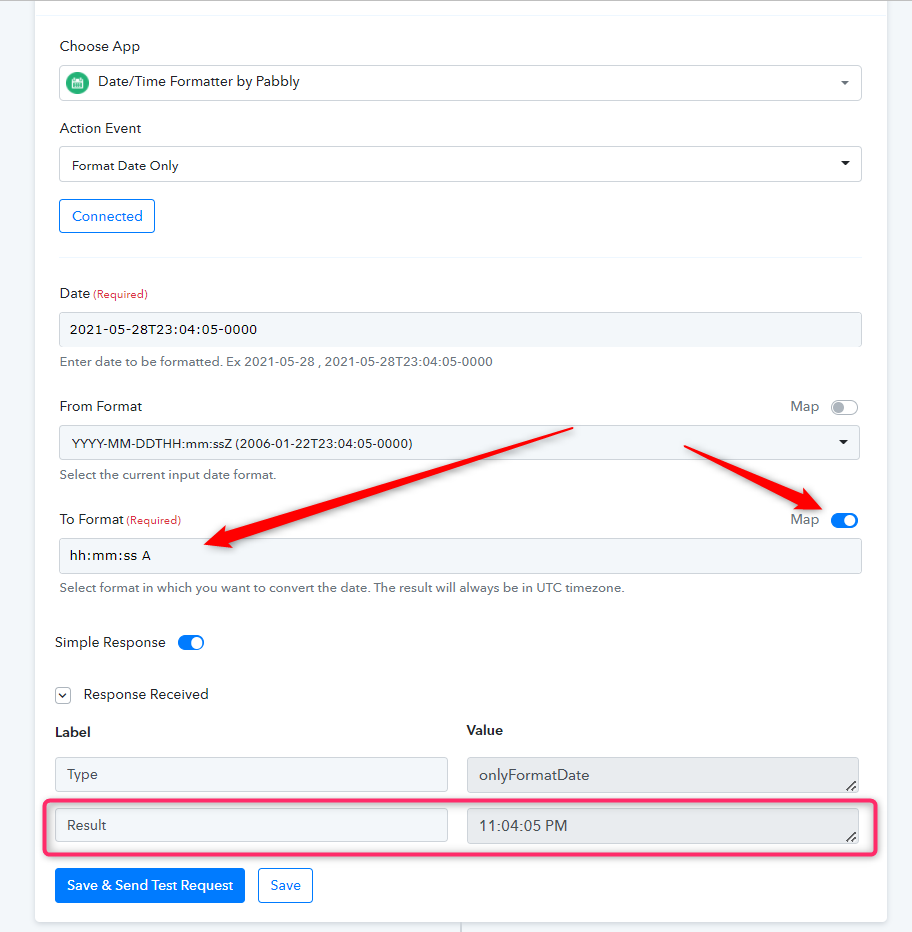Click Save & Send Test Request
912x932 pixels.
pyautogui.click(x=150, y=885)
